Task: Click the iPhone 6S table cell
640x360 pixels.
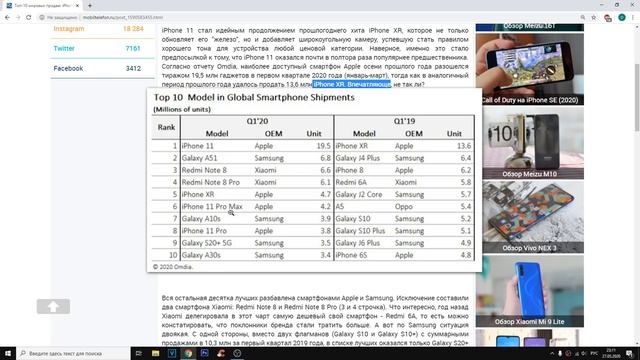Action: point(351,255)
